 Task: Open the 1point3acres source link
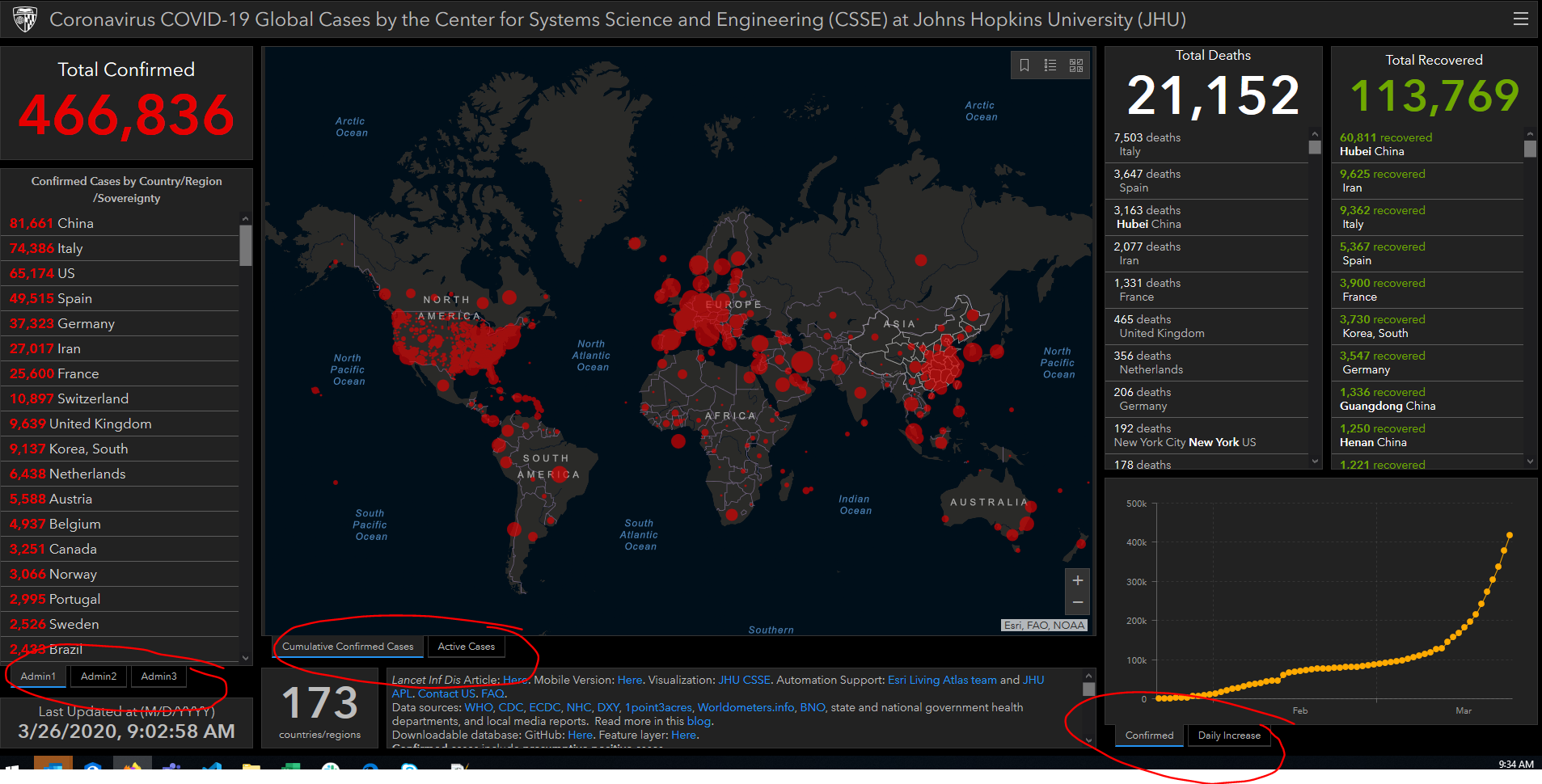point(658,707)
